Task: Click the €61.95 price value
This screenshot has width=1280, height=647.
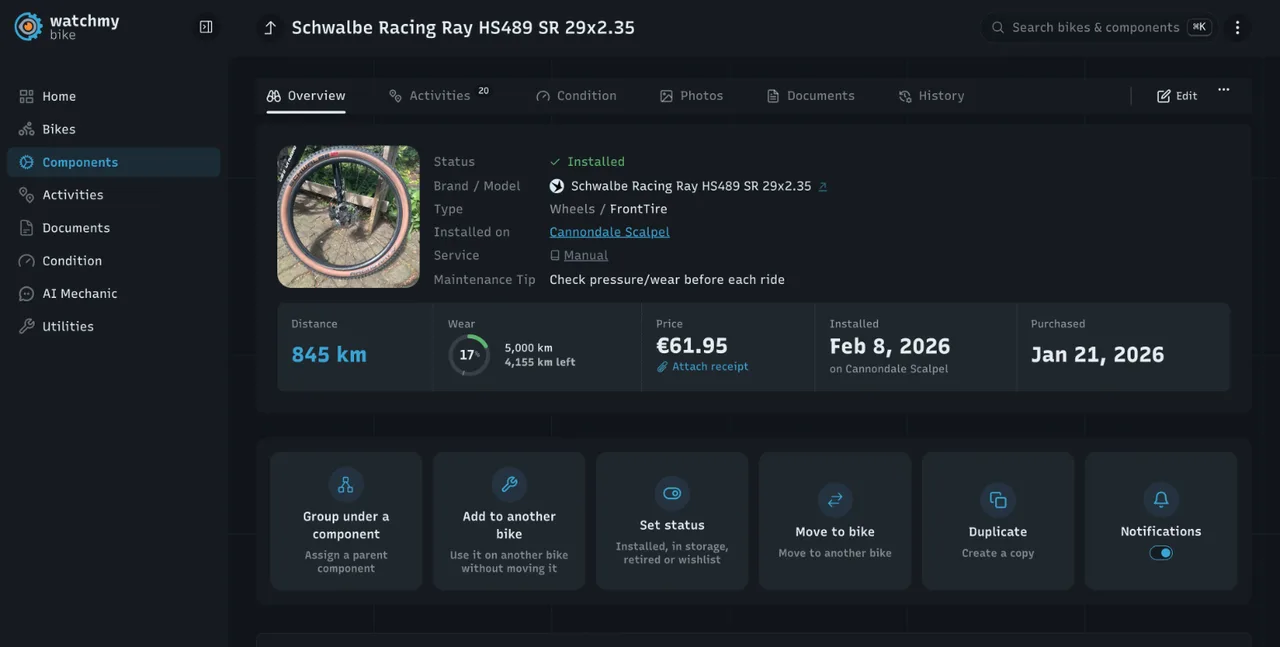Action: tap(692, 346)
